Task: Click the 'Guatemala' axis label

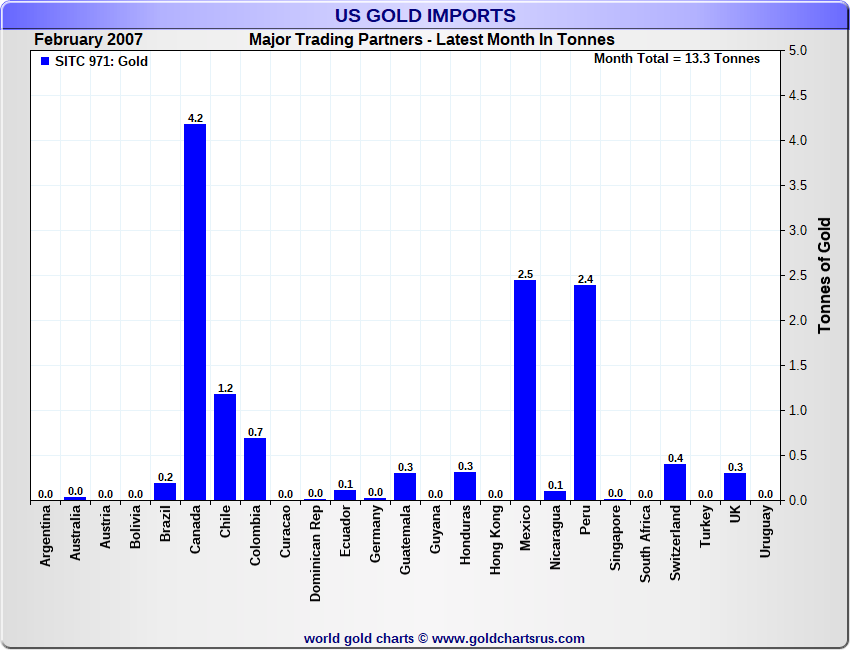Action: pos(405,540)
